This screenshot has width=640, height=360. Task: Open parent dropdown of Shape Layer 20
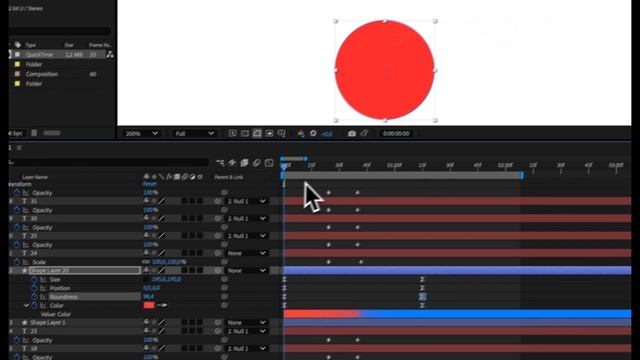(x=247, y=271)
